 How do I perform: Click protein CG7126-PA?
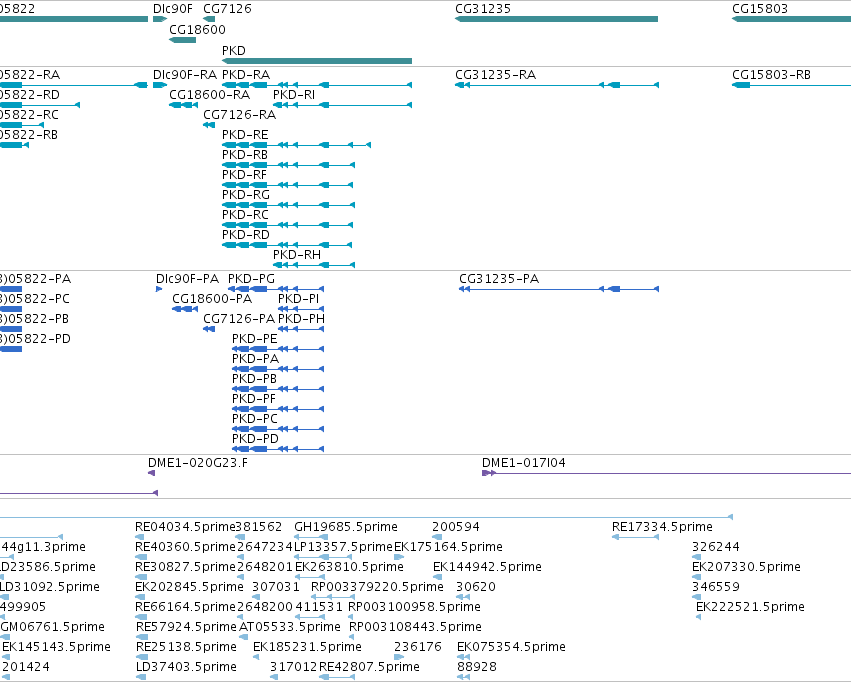point(209,329)
